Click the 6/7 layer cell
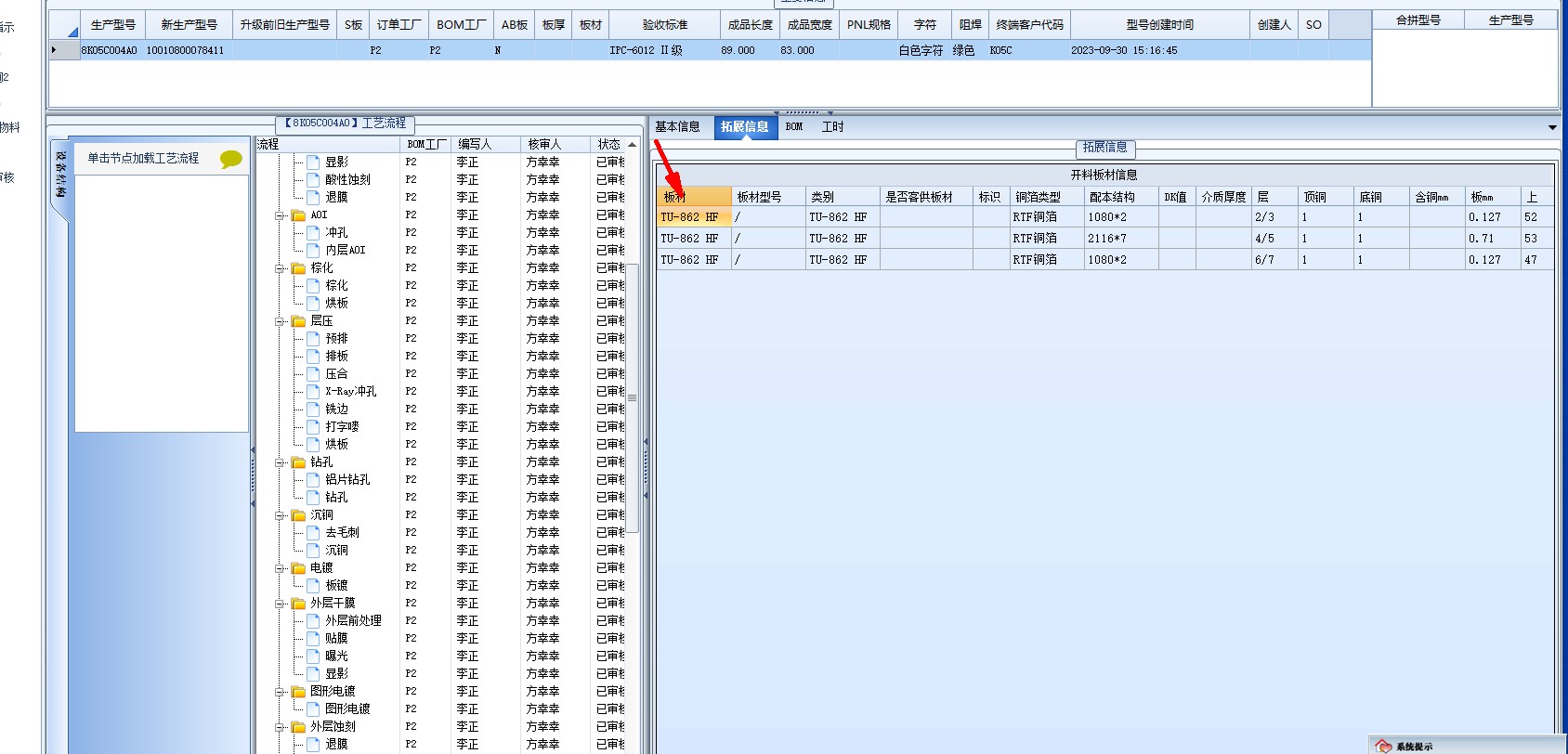 pos(1274,260)
